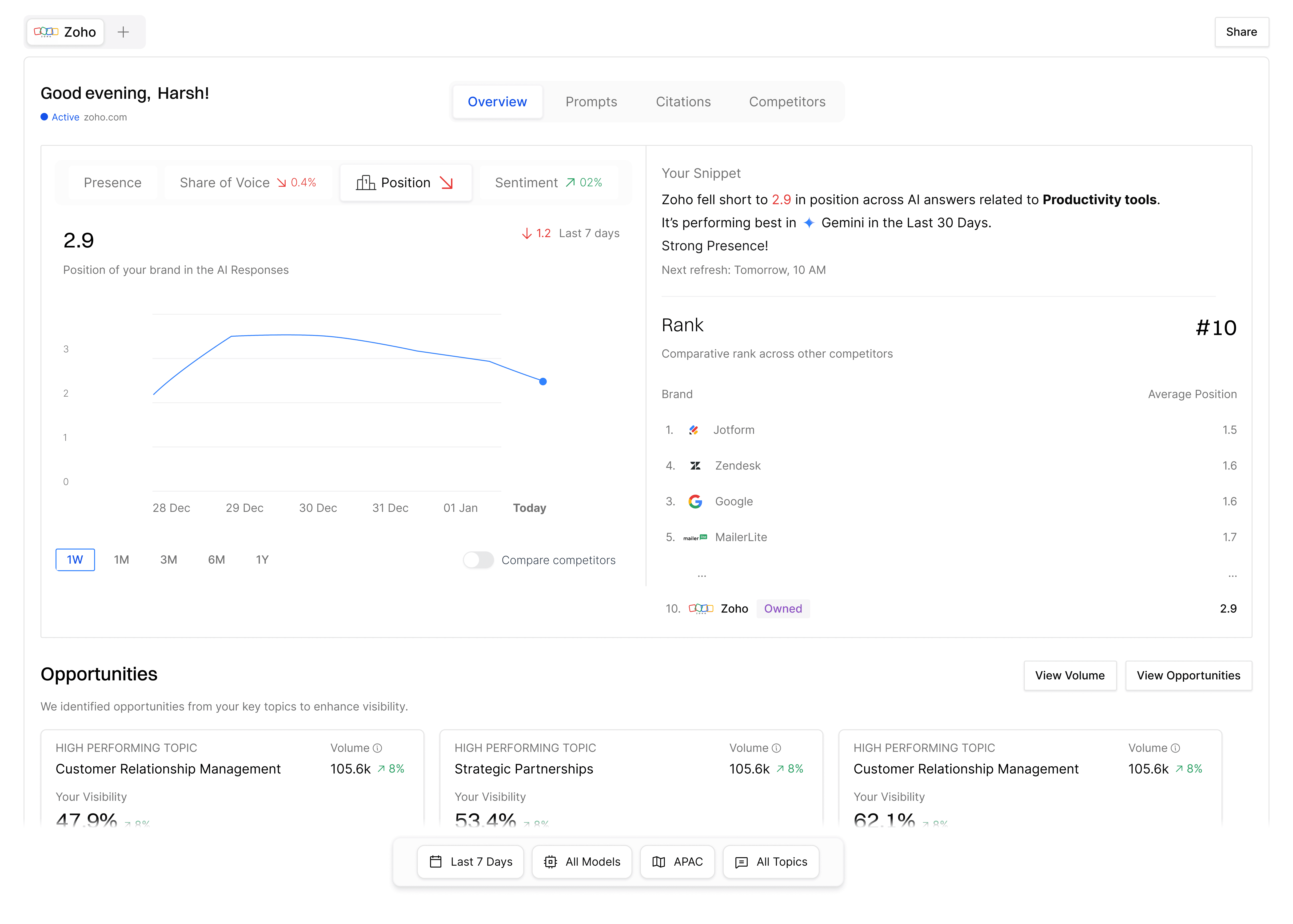Image resolution: width=1293 pixels, height=924 pixels.
Task: Click the map icon beside APAC
Action: click(658, 862)
